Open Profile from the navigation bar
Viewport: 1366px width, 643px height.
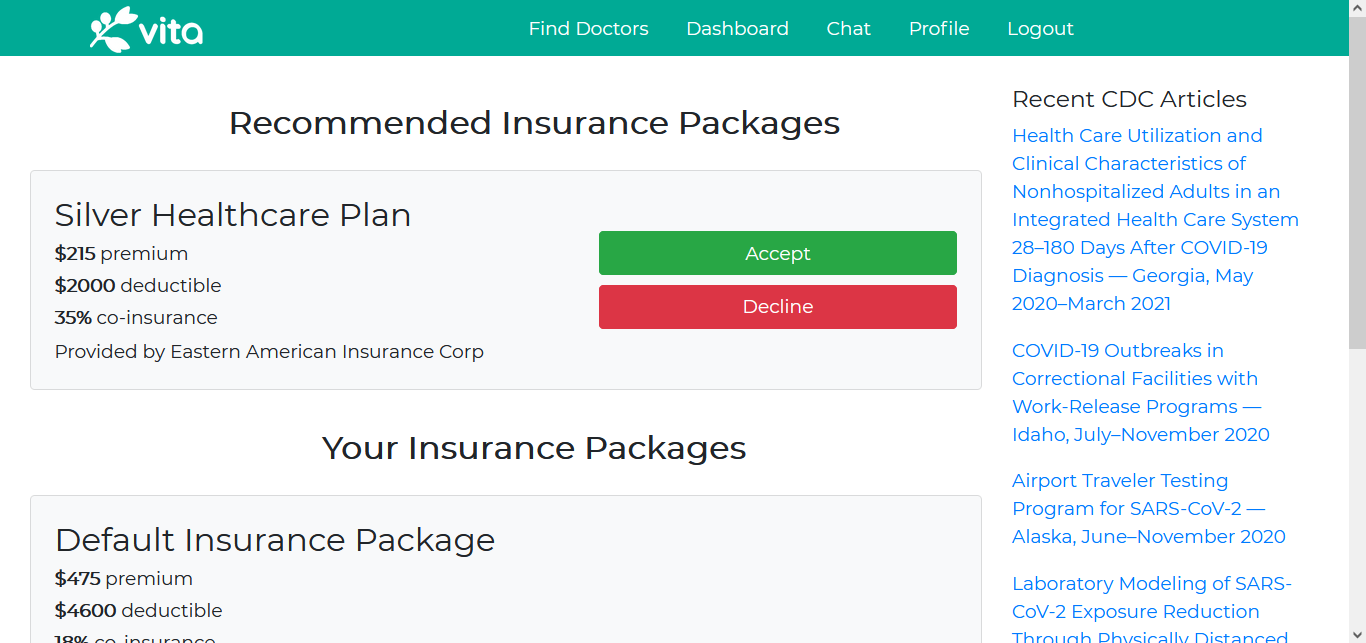click(939, 29)
